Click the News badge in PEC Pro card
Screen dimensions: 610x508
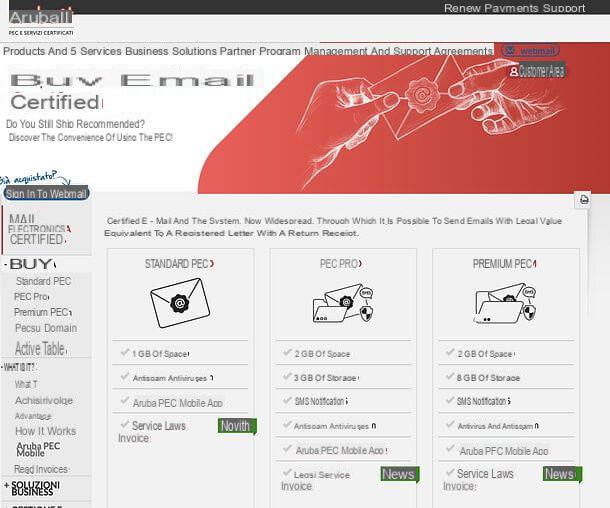pos(399,474)
